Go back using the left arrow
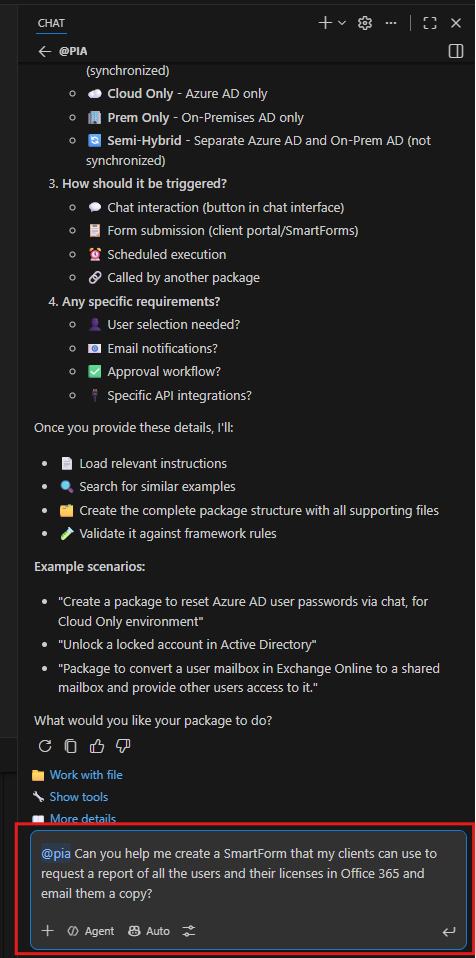 (x=45, y=52)
